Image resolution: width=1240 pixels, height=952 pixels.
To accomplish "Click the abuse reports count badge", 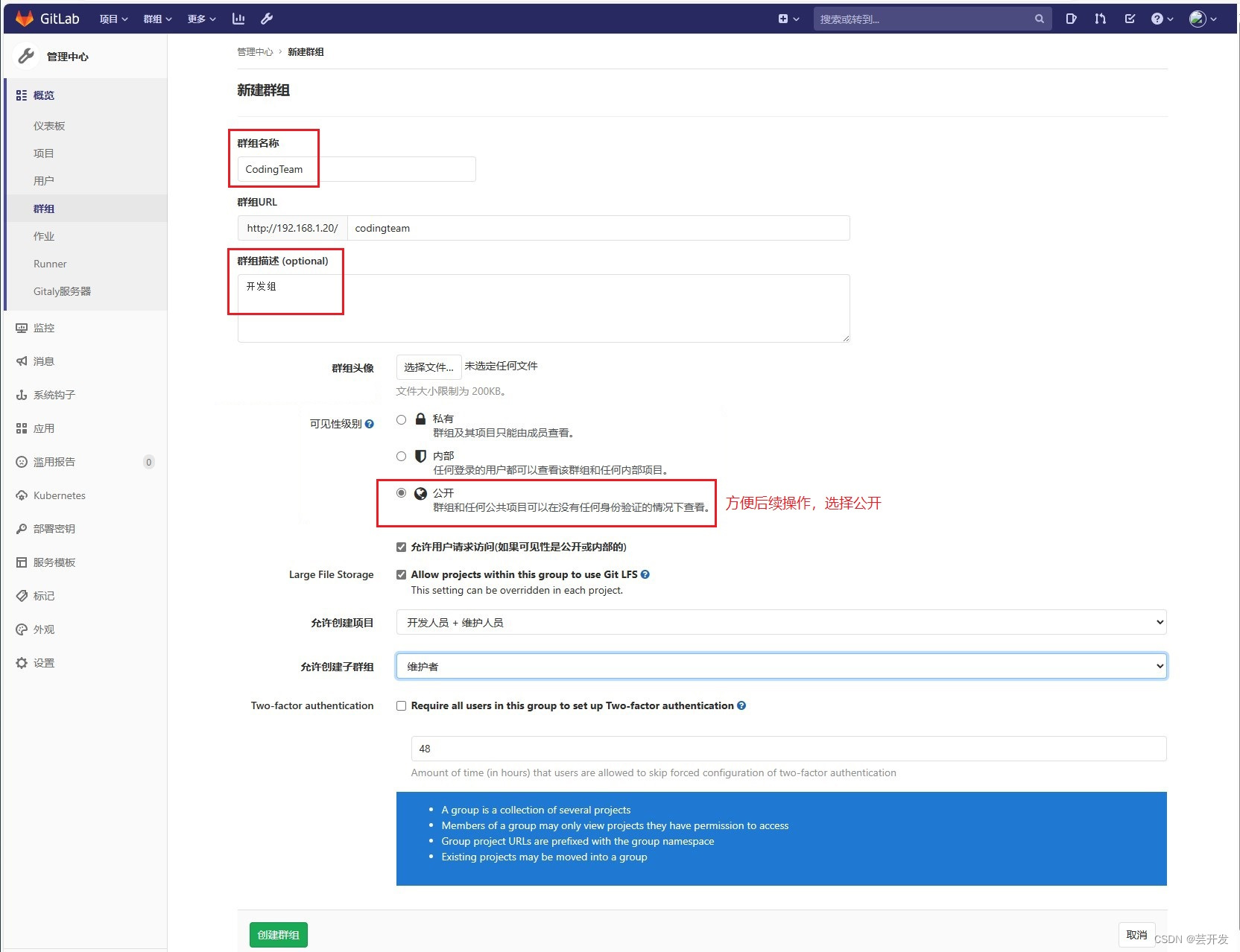I will tap(149, 462).
